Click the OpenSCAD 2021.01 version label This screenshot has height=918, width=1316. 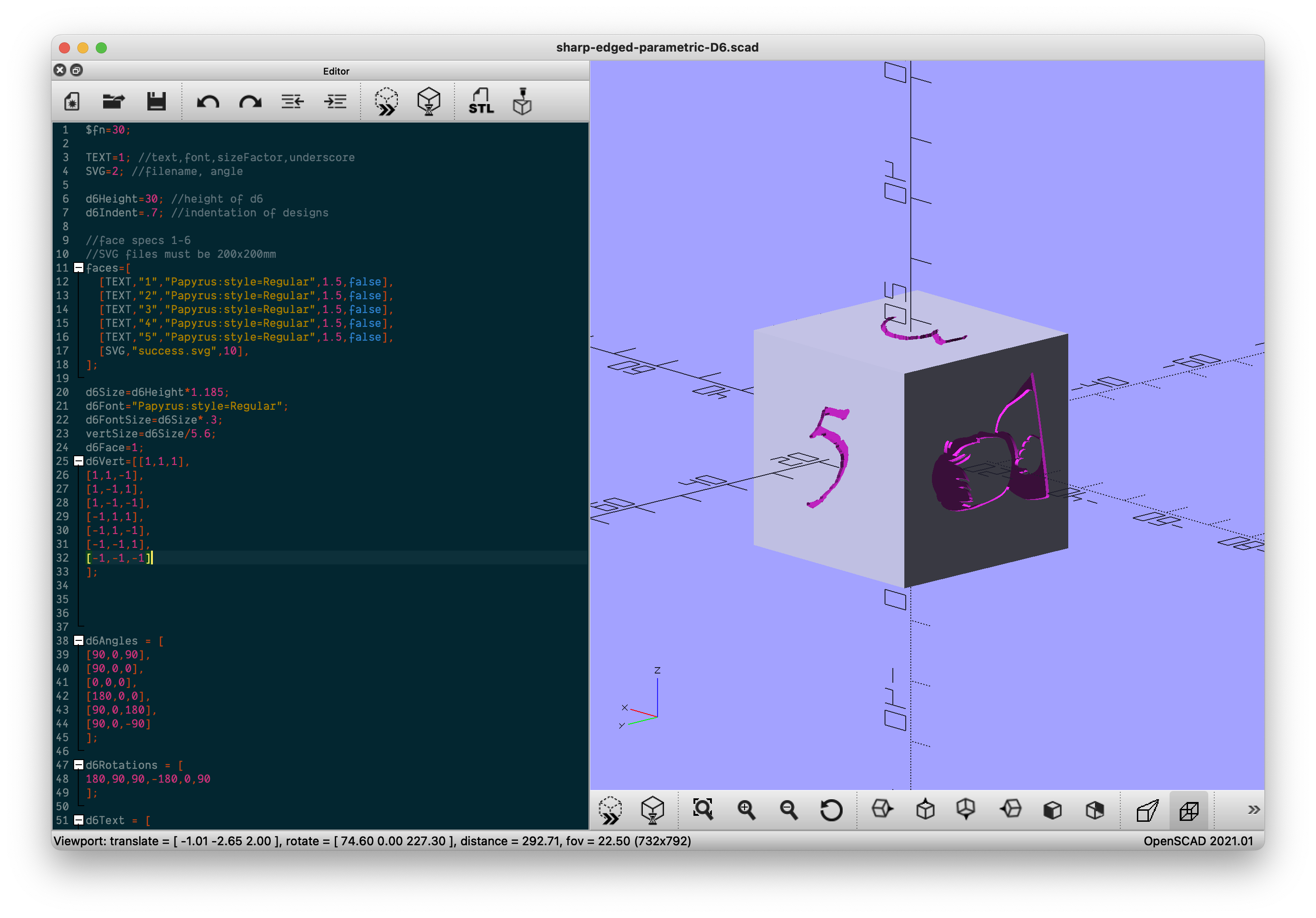1199,841
